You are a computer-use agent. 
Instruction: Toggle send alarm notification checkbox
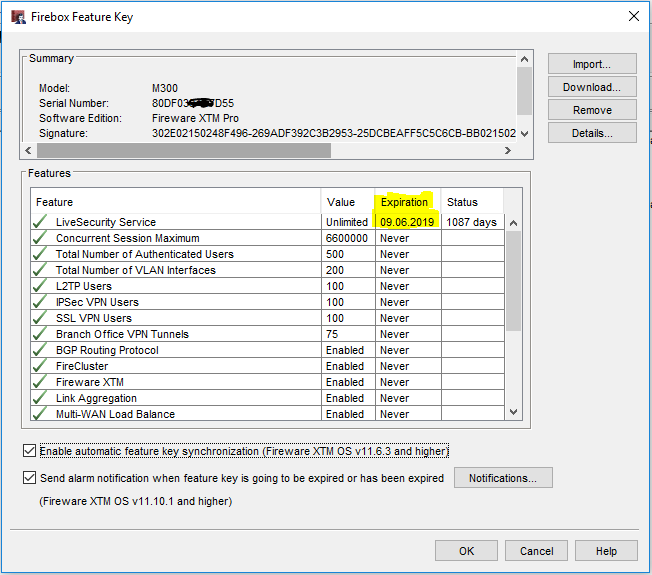click(30, 478)
